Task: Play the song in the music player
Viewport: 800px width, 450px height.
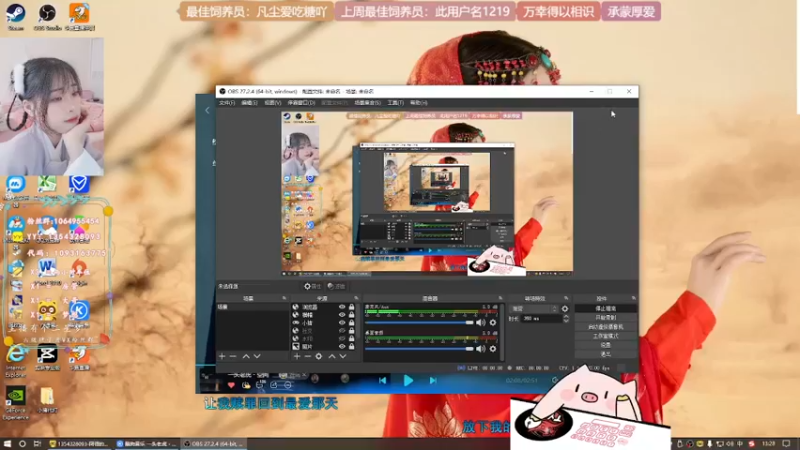Action: (x=408, y=380)
